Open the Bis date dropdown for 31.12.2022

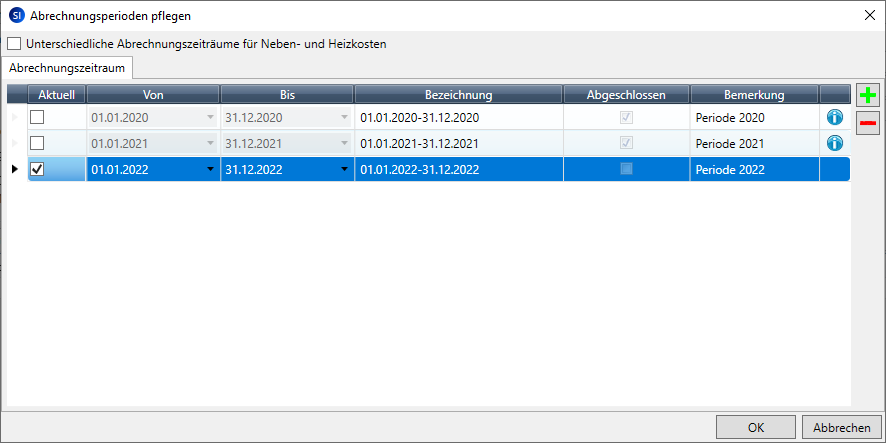coord(344,169)
